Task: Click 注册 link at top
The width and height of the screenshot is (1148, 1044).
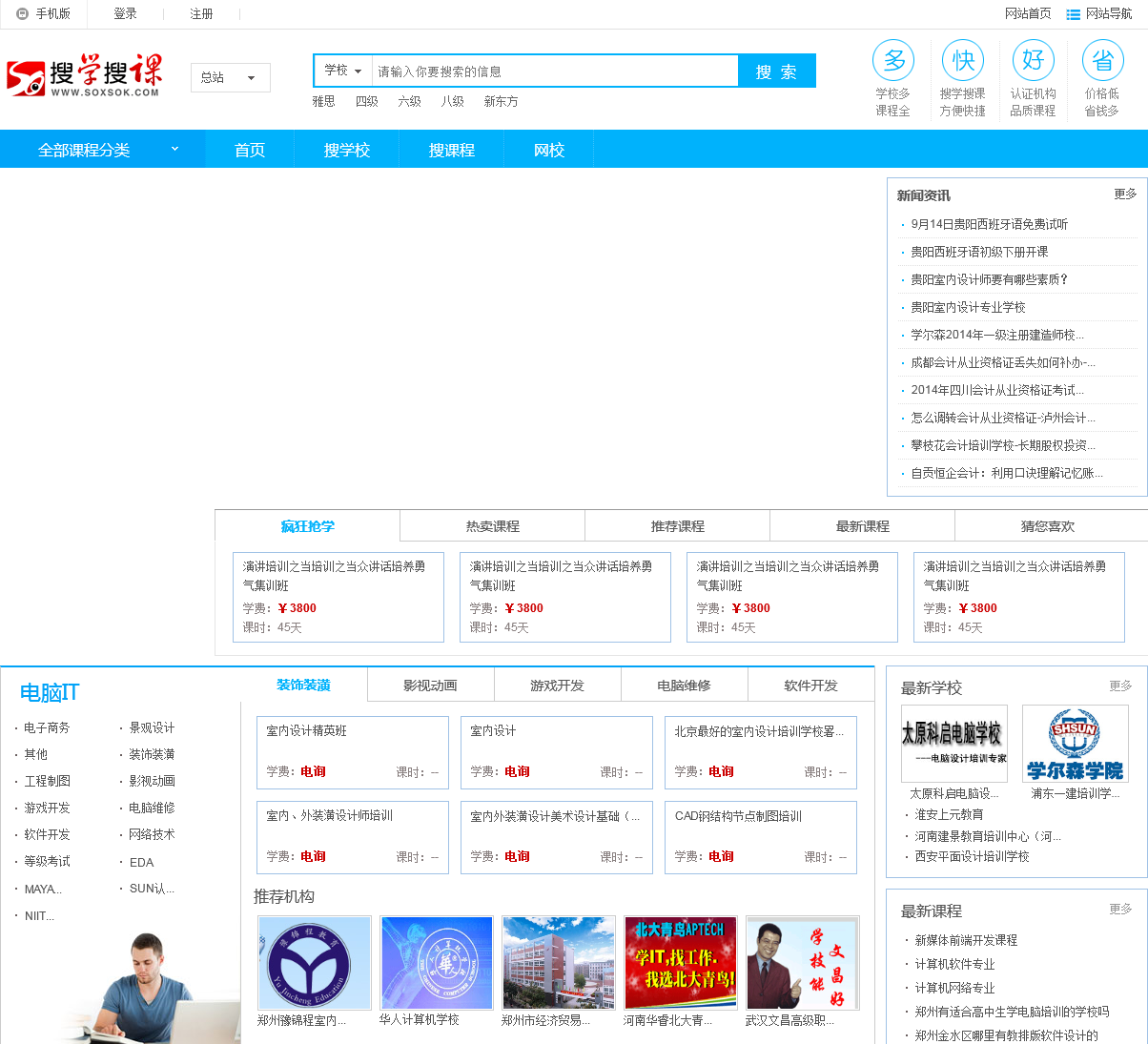Action: click(x=201, y=14)
